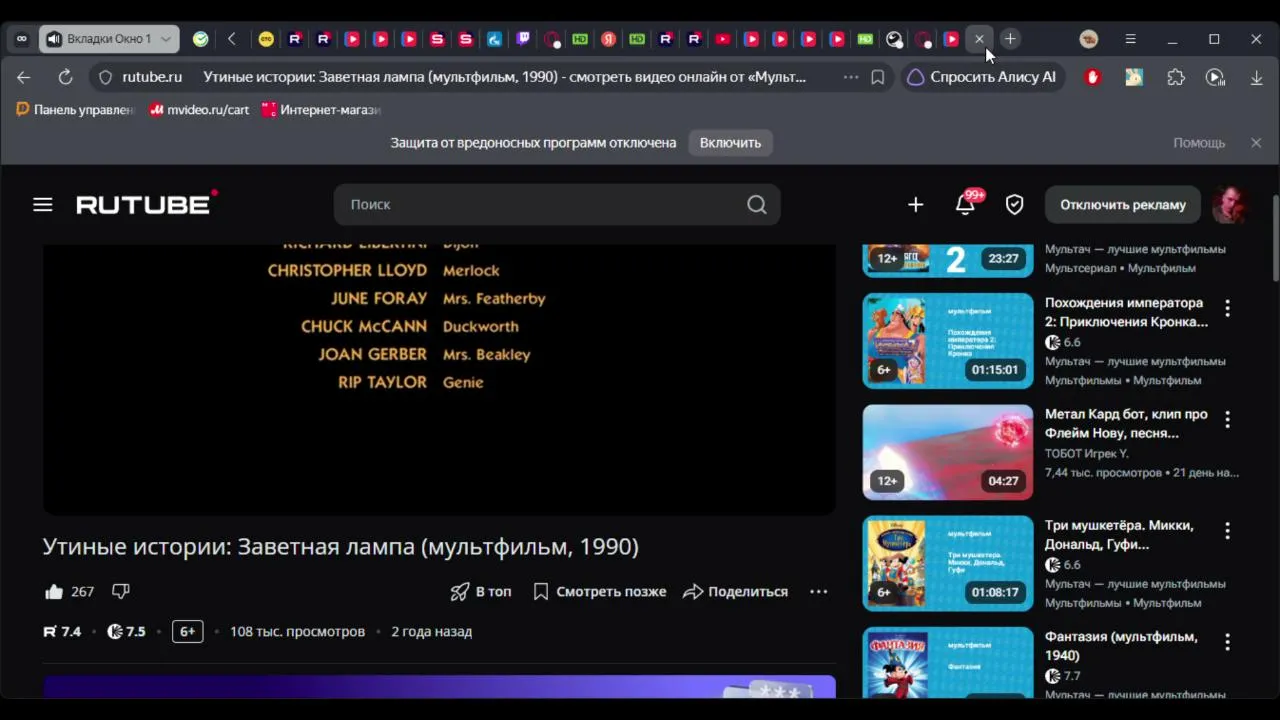
Task: Open the site protection shield in address bar
Action: (x=105, y=77)
